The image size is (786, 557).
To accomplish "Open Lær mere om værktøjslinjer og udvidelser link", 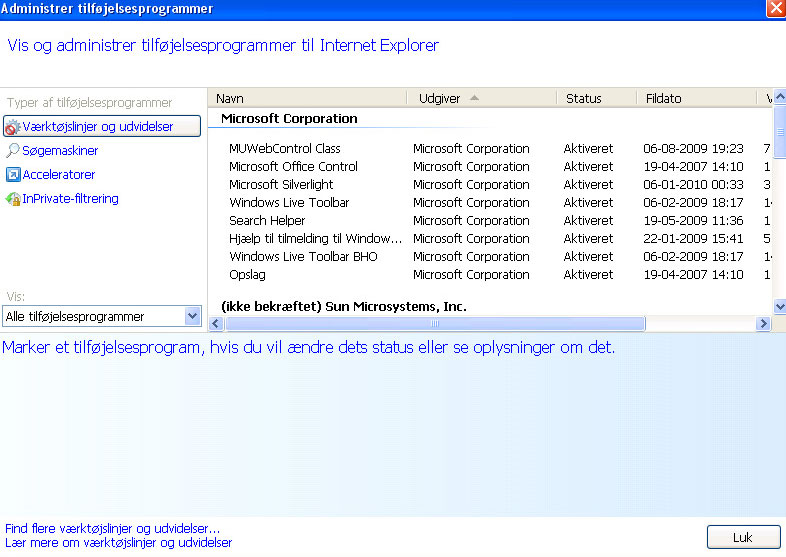I will click(118, 542).
